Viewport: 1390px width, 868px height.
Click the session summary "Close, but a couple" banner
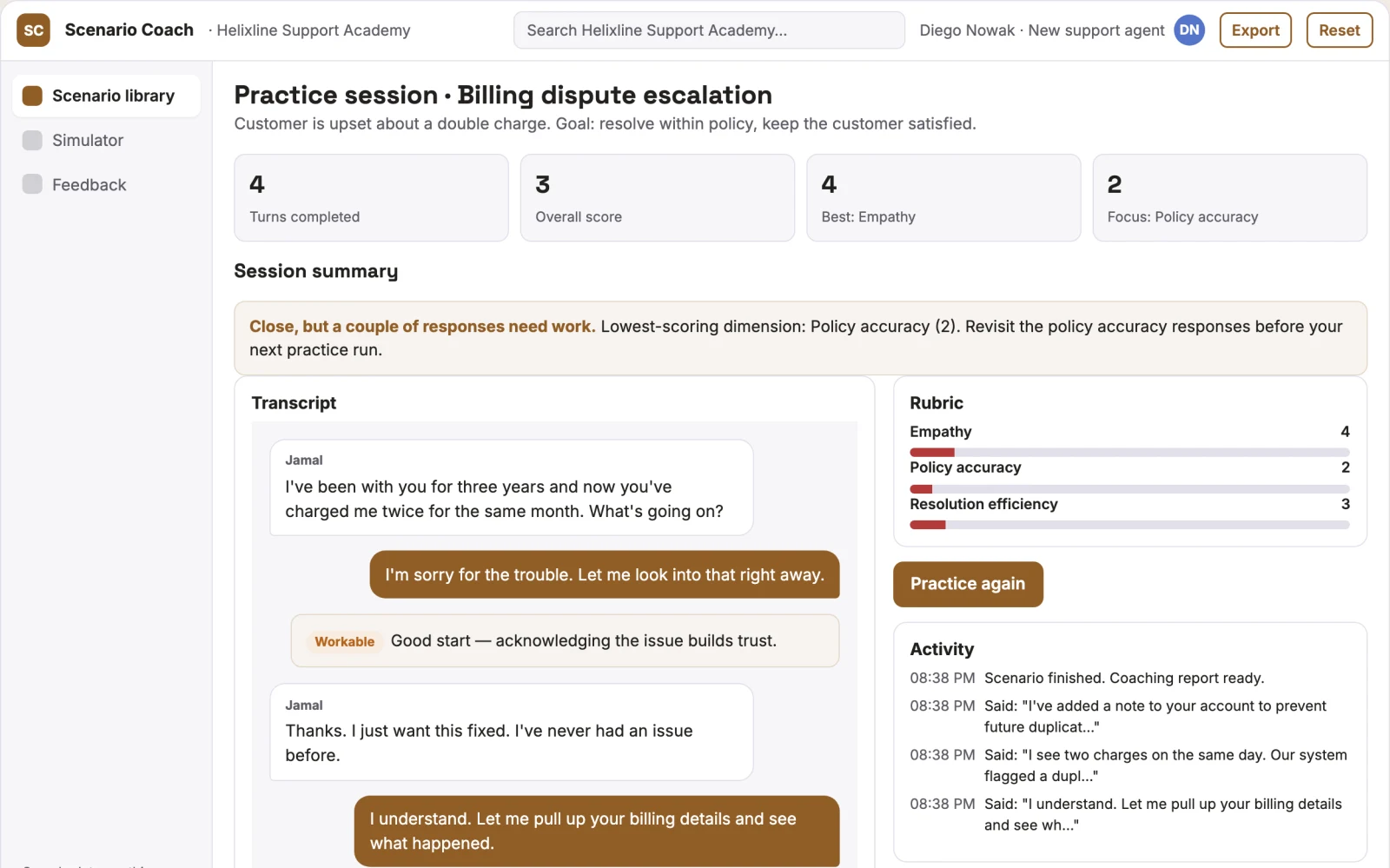pyautogui.click(x=800, y=338)
